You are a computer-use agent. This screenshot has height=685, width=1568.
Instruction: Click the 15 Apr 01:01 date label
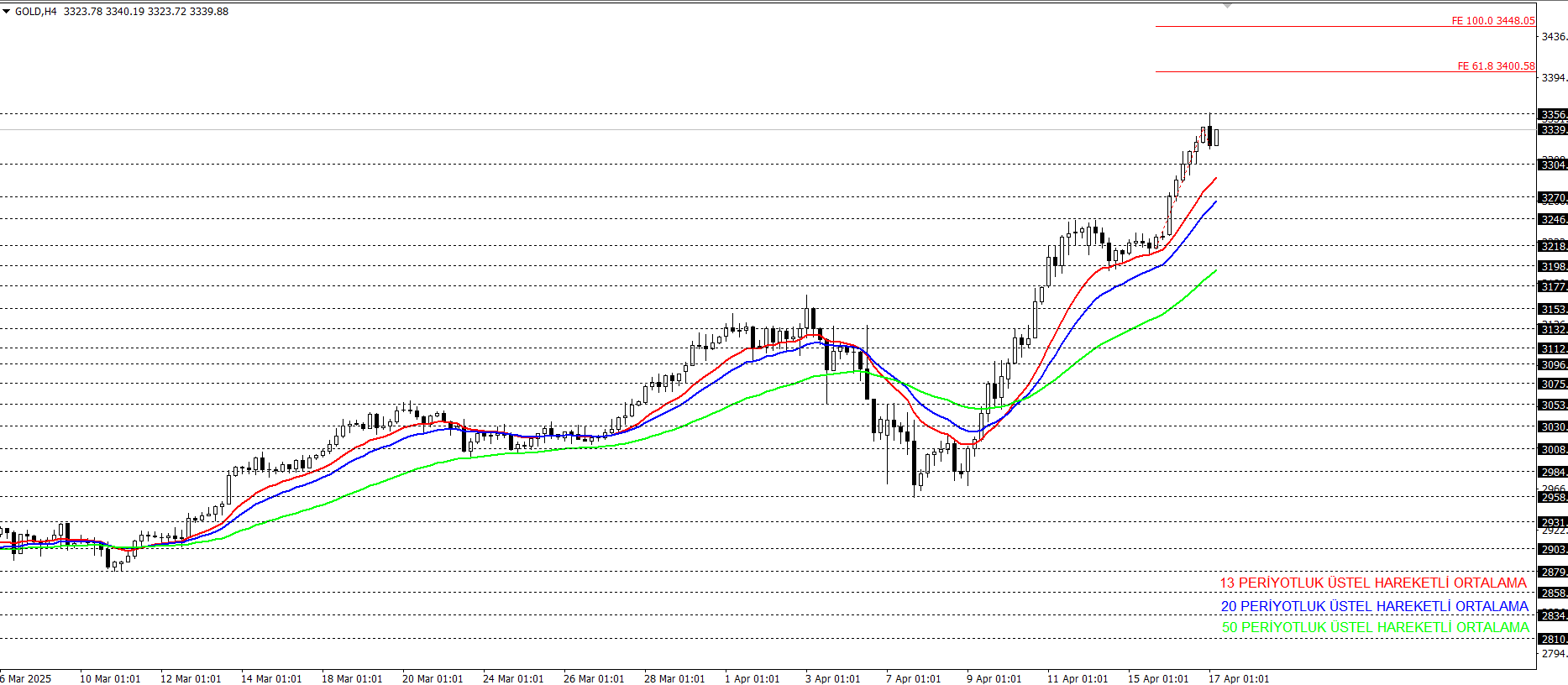[x=1158, y=678]
